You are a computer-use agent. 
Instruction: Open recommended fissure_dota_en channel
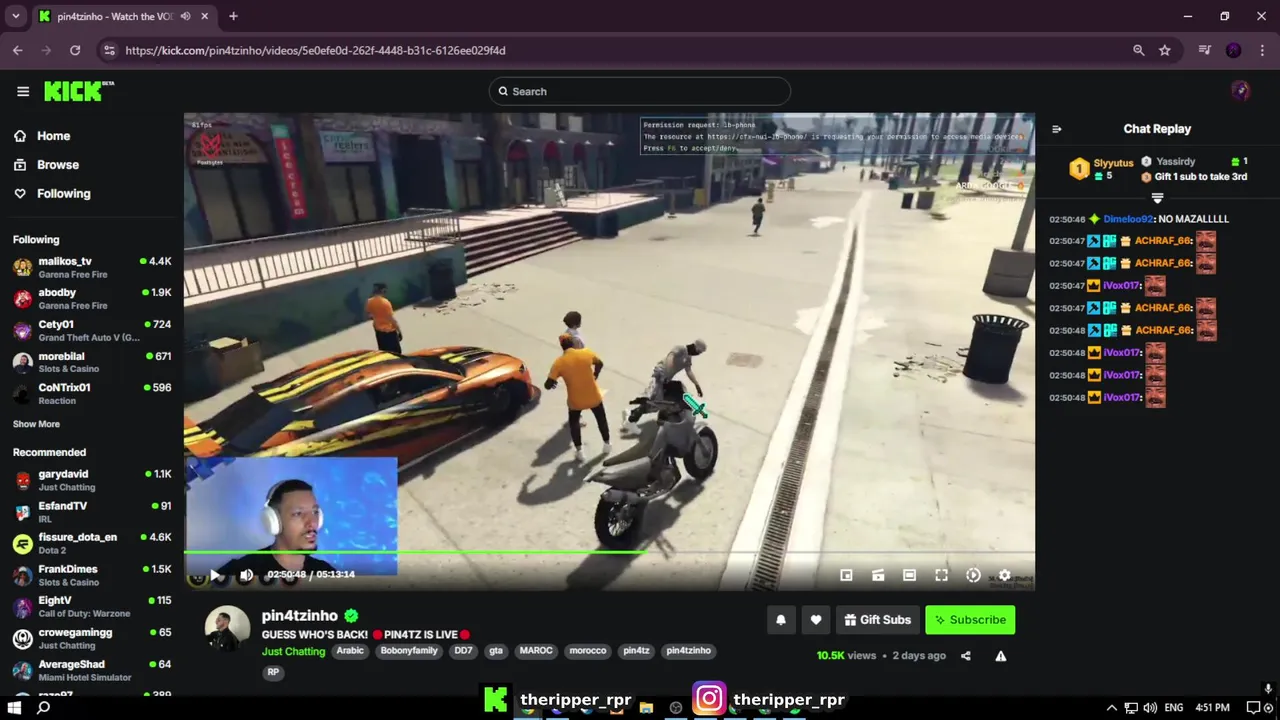click(x=92, y=543)
